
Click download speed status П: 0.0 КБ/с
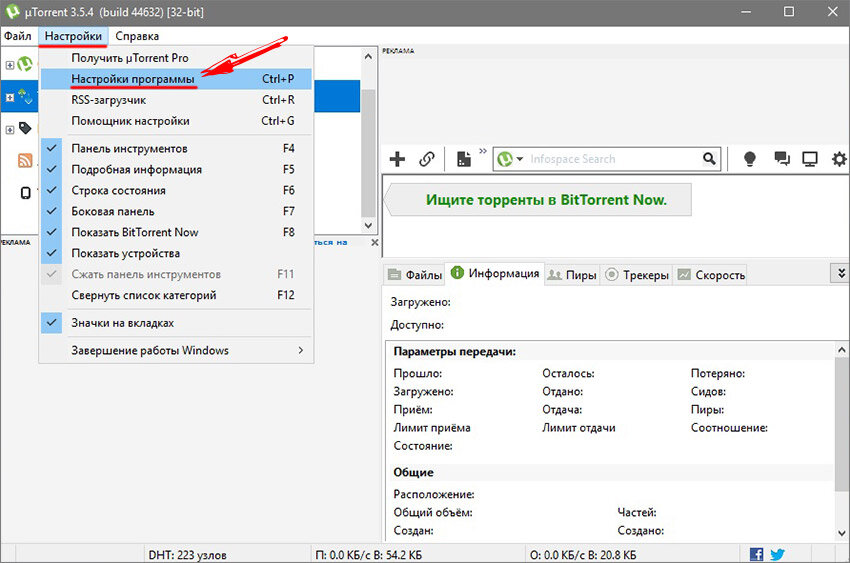click(369, 555)
